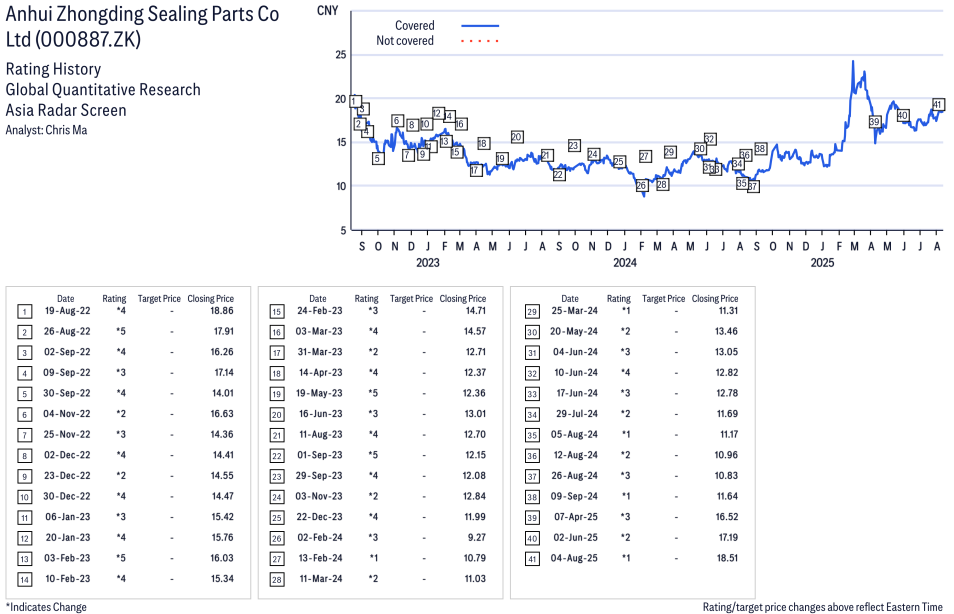
Task: Select the 16.52 closing price
Action: tap(727, 517)
